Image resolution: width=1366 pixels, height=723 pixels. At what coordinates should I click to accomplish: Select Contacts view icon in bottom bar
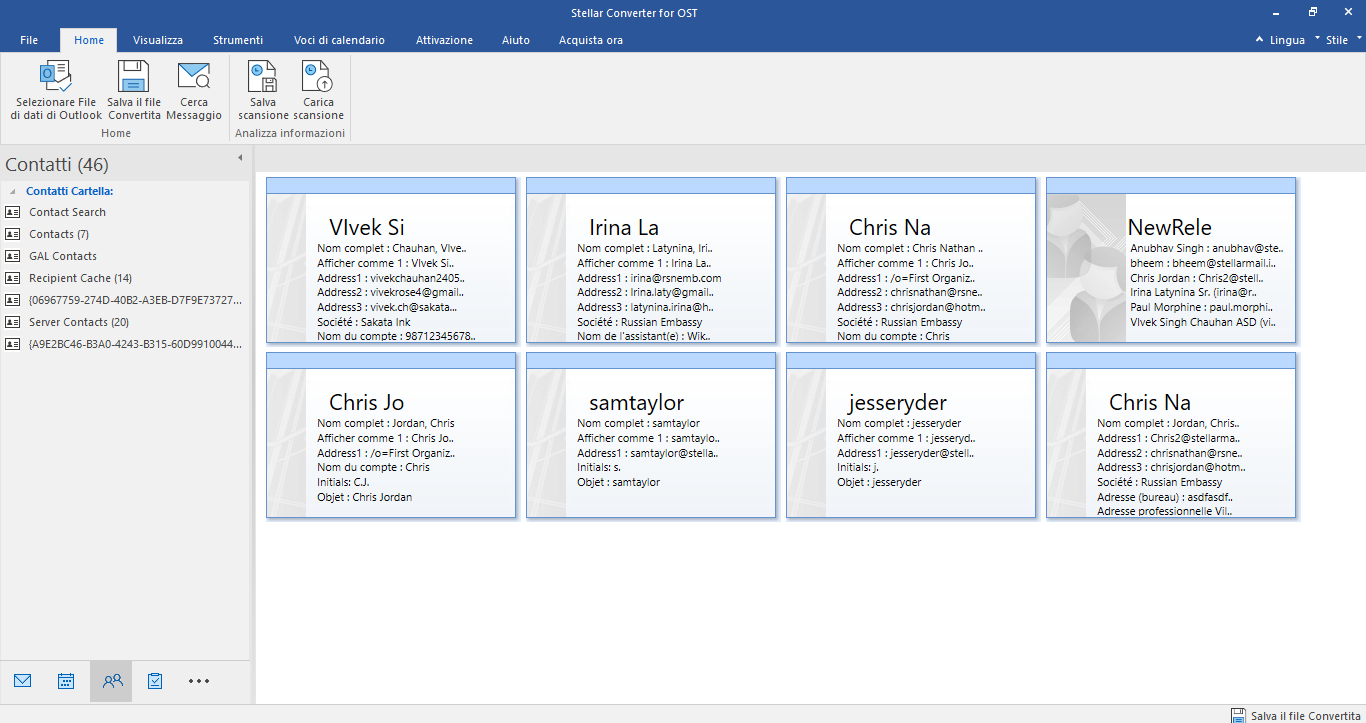click(112, 681)
